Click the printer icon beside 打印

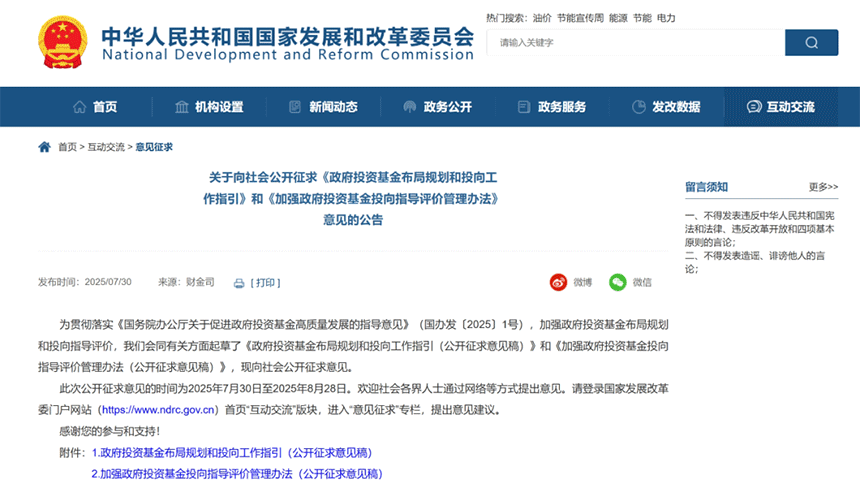[x=239, y=283]
